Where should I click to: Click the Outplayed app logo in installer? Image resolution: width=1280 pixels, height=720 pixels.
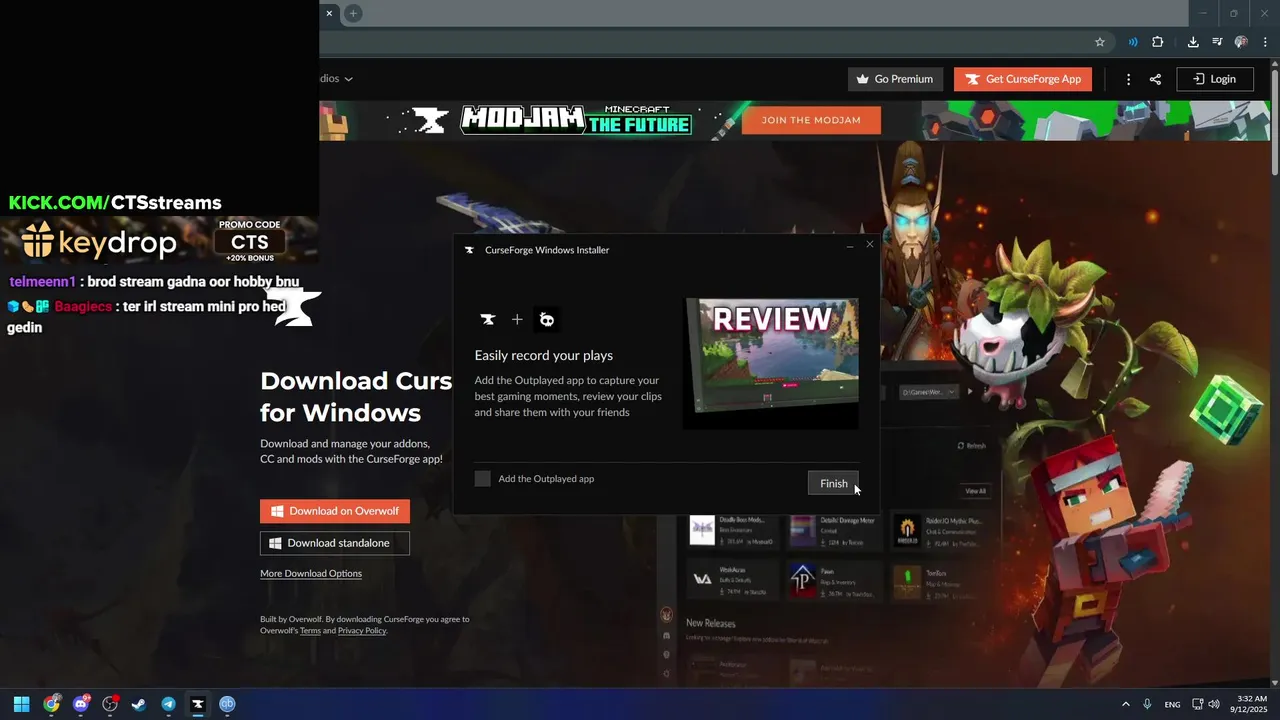[x=546, y=319]
